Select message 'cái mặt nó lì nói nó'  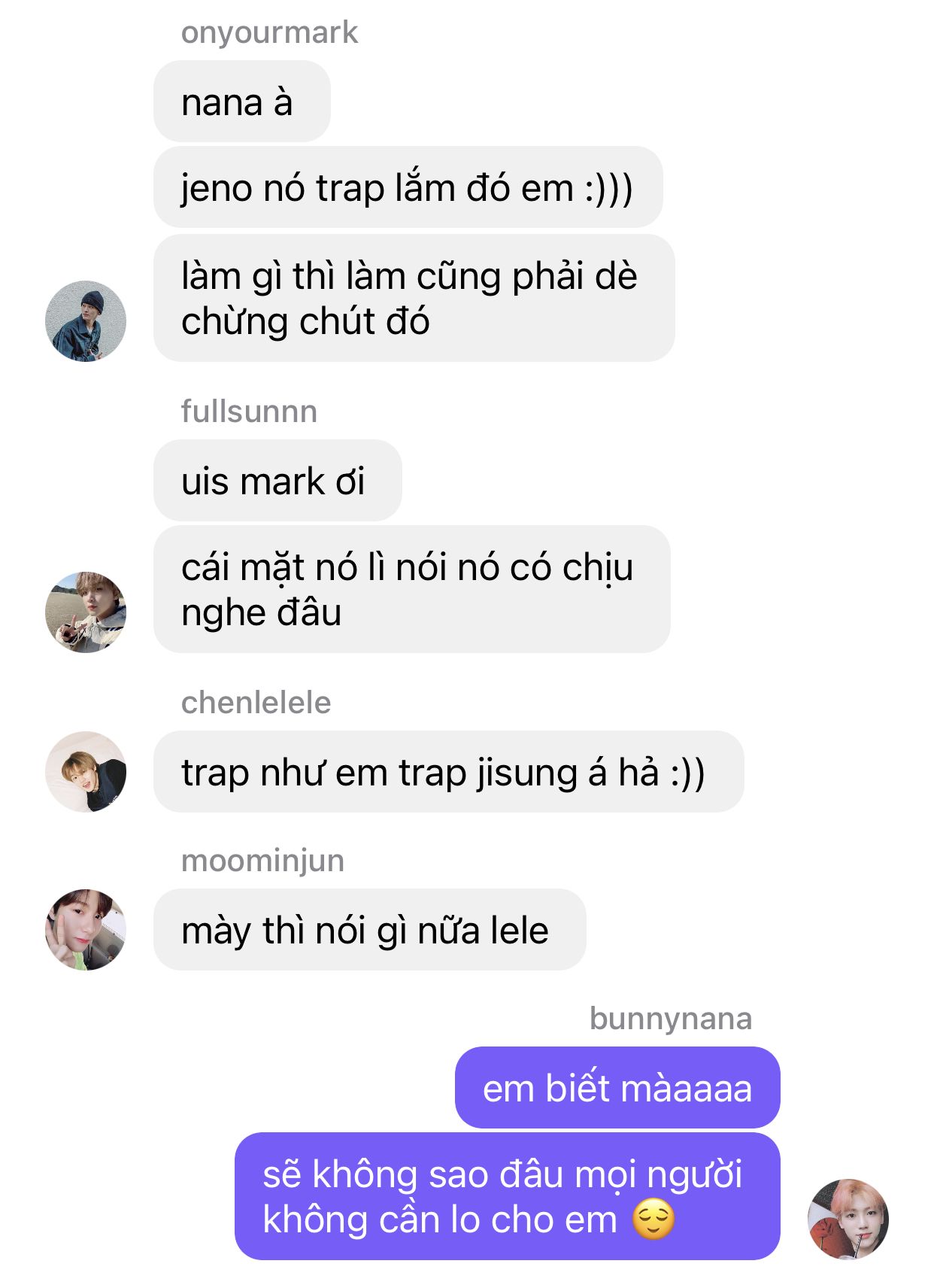tap(412, 589)
